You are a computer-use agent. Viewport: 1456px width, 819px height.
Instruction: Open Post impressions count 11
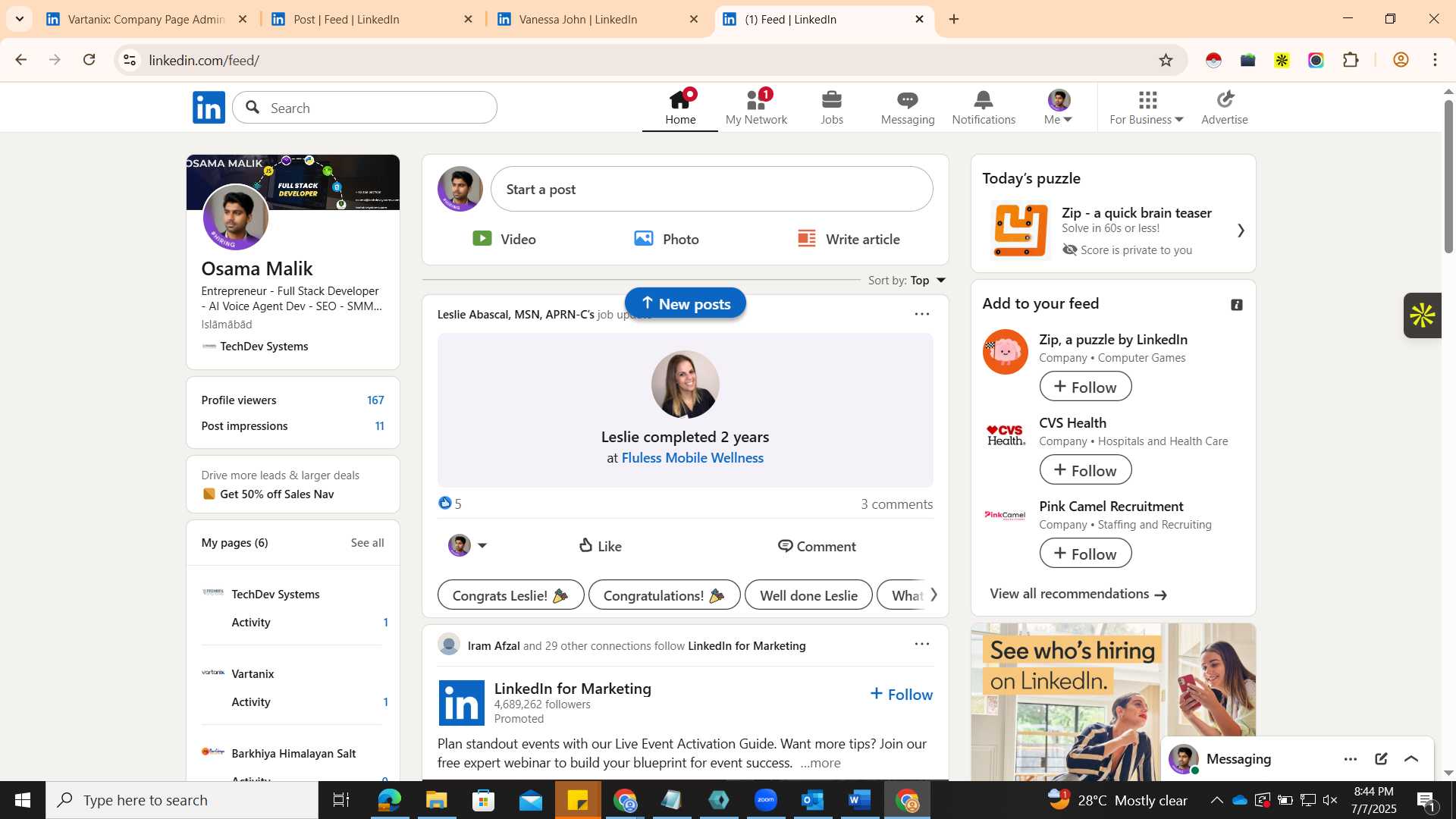tap(379, 426)
